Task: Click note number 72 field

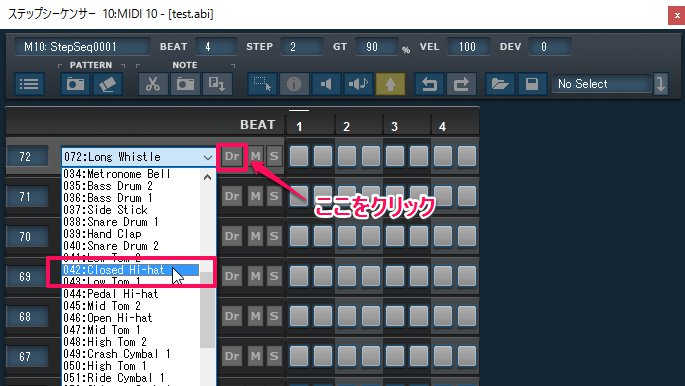Action: point(27,156)
